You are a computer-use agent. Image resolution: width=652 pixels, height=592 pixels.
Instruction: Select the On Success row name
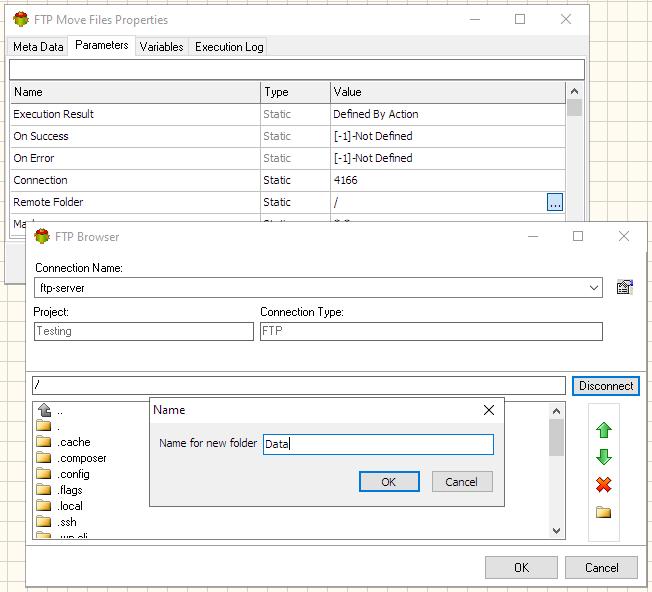pyautogui.click(x=41, y=136)
